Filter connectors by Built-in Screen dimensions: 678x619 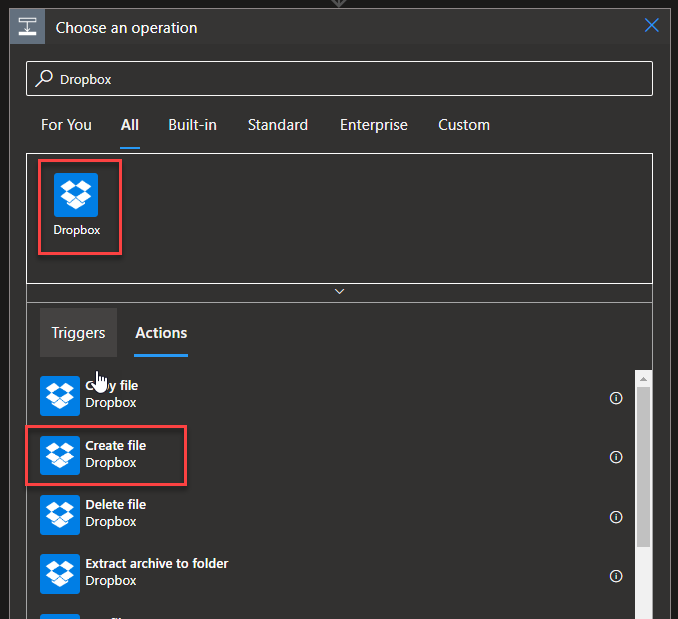tap(192, 125)
